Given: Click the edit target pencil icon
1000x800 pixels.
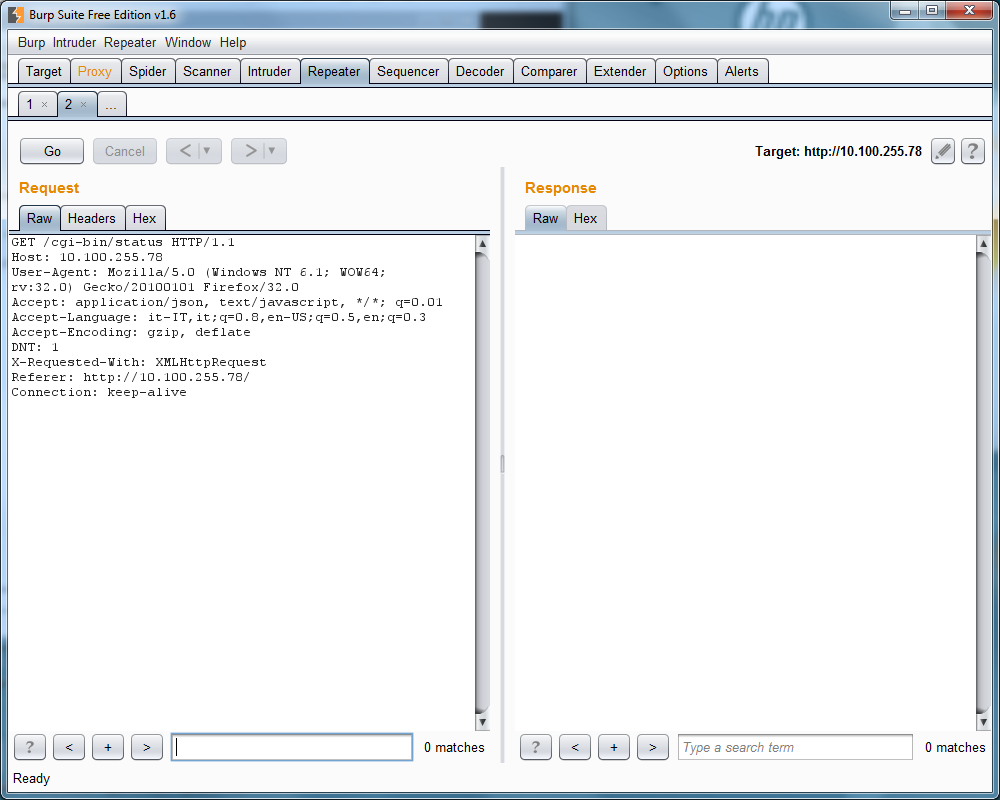Looking at the screenshot, I should (942, 151).
